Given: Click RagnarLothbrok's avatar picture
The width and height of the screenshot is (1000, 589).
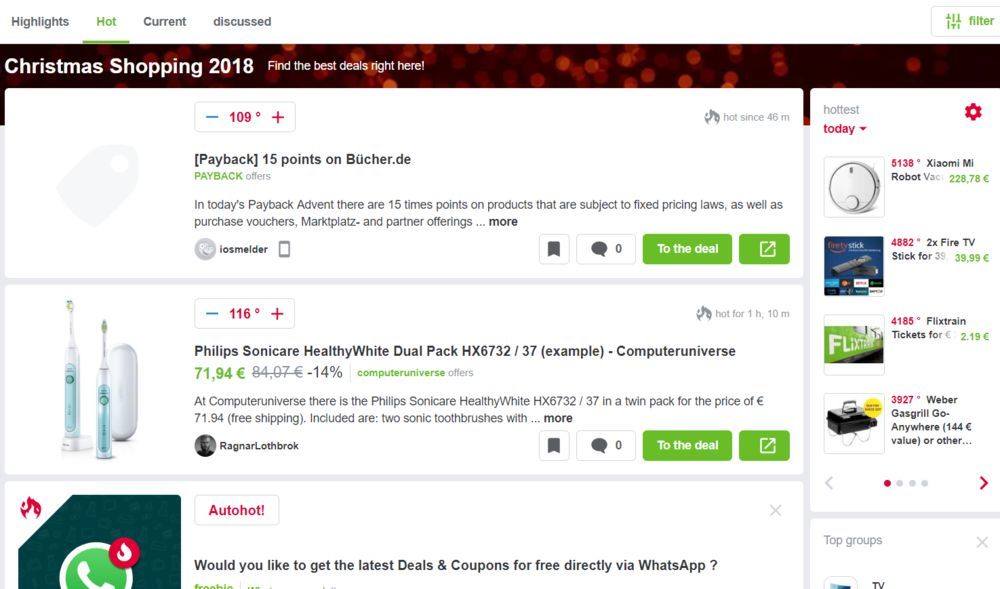Looking at the screenshot, I should tap(205, 445).
